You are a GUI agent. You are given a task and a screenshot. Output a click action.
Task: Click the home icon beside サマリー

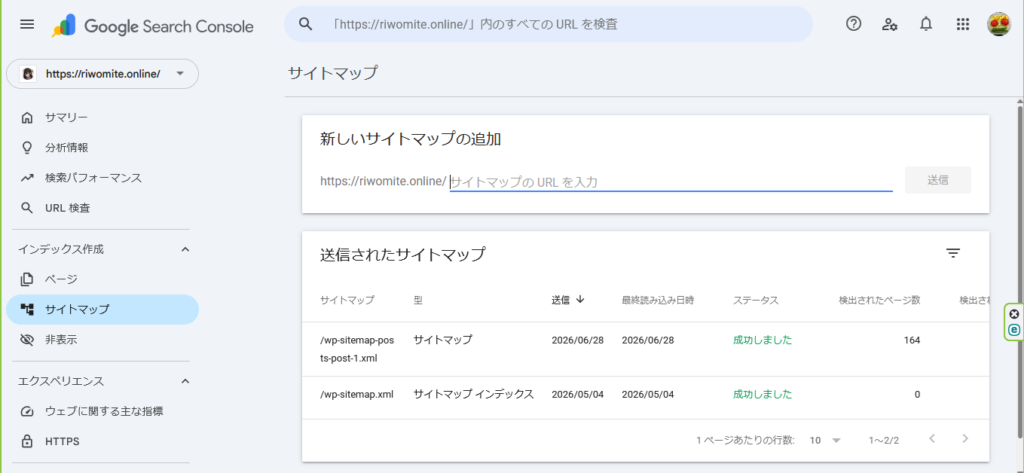(27, 118)
